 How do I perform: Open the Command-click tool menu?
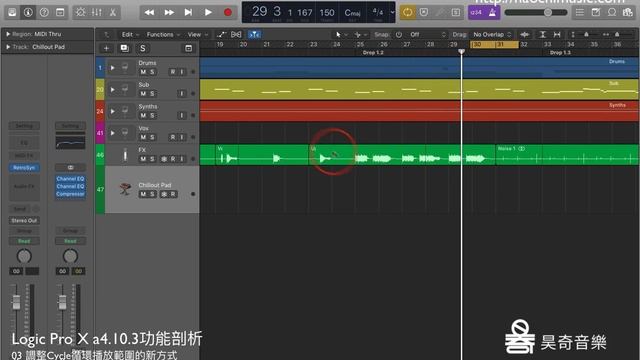360,35
